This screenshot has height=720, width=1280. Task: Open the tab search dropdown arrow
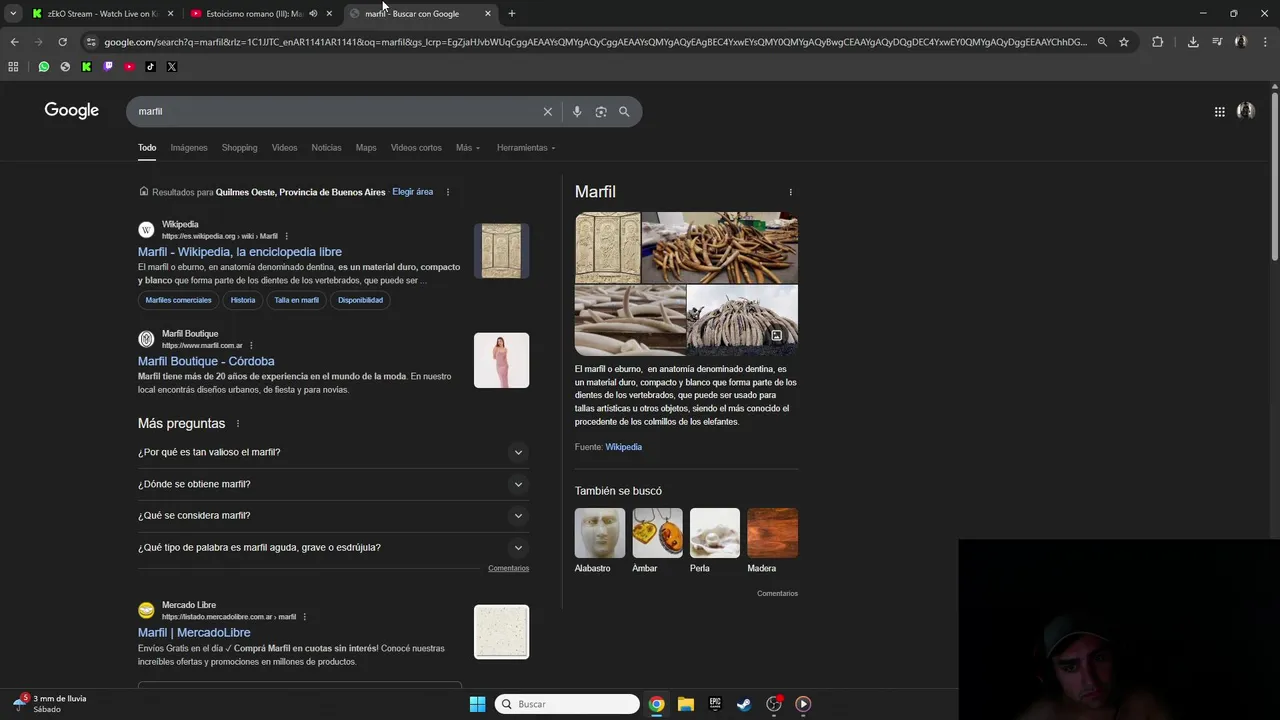[x=13, y=14]
